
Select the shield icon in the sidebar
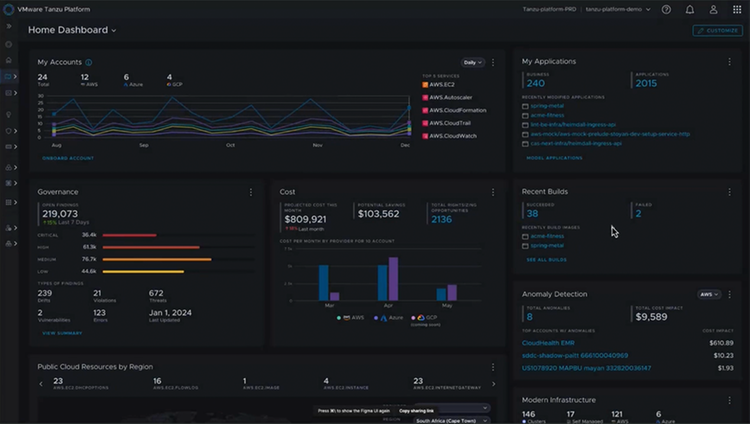click(x=9, y=131)
